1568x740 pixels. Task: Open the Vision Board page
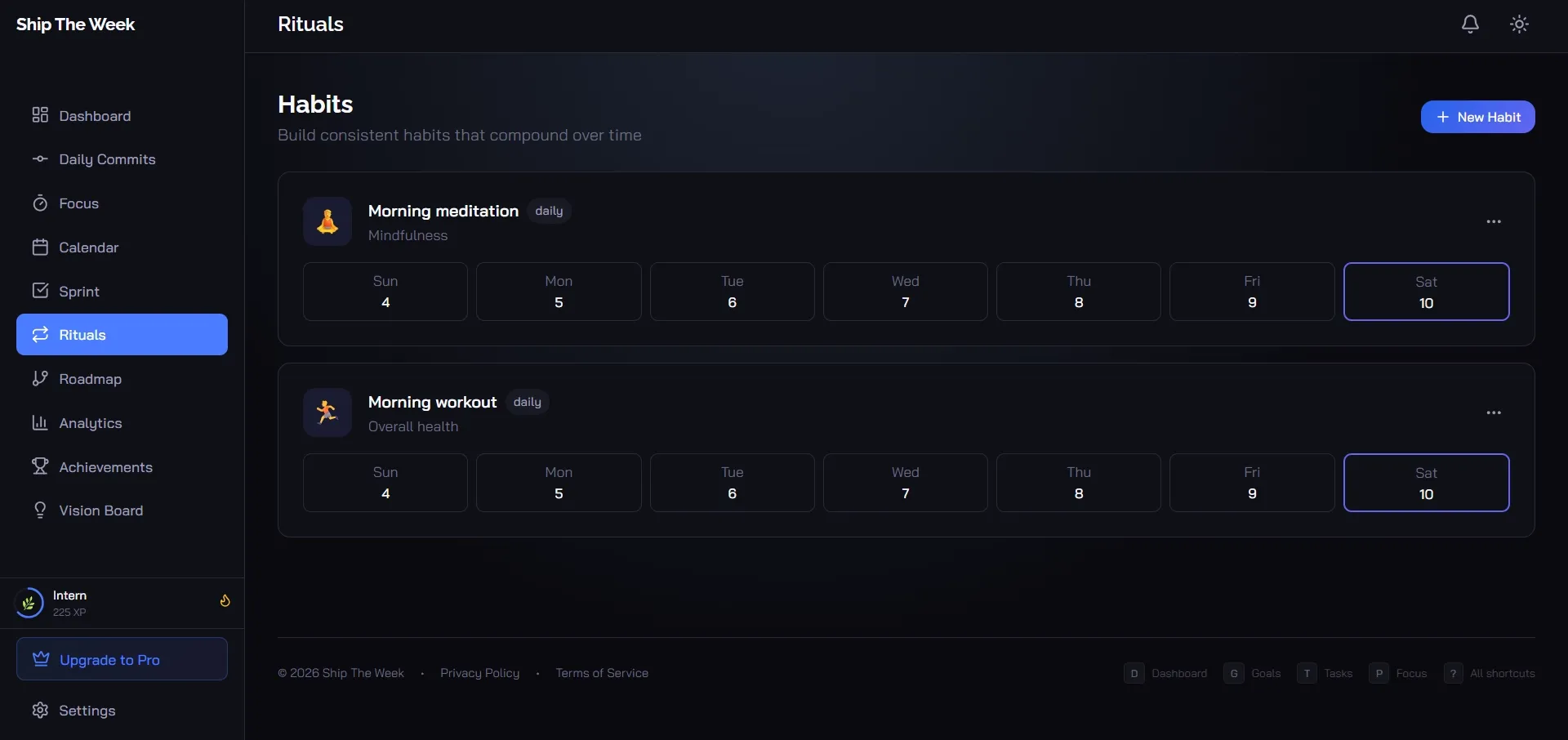coord(100,510)
